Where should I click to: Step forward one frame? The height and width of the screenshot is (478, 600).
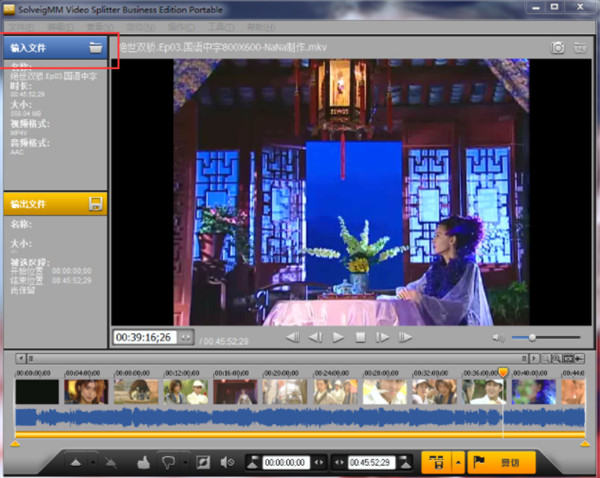[x=382, y=337]
